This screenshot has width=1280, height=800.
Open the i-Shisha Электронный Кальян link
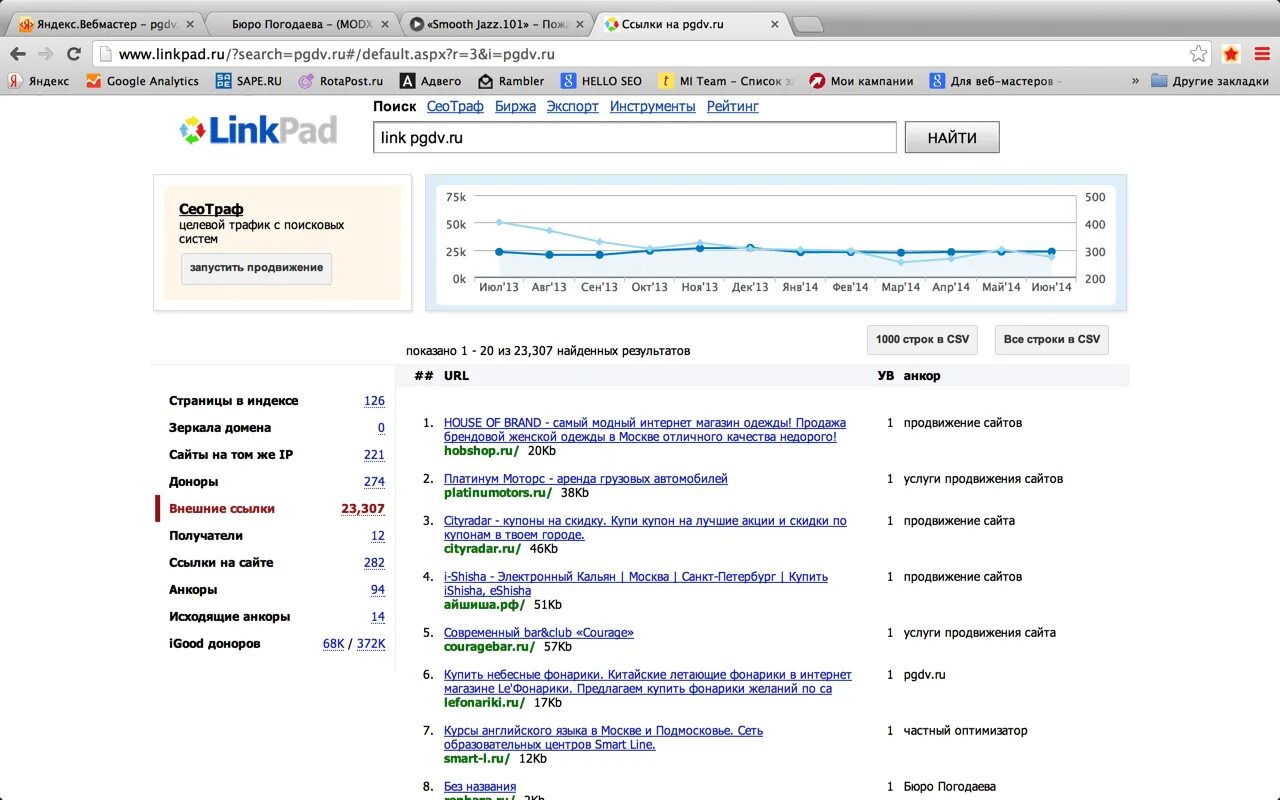636,584
